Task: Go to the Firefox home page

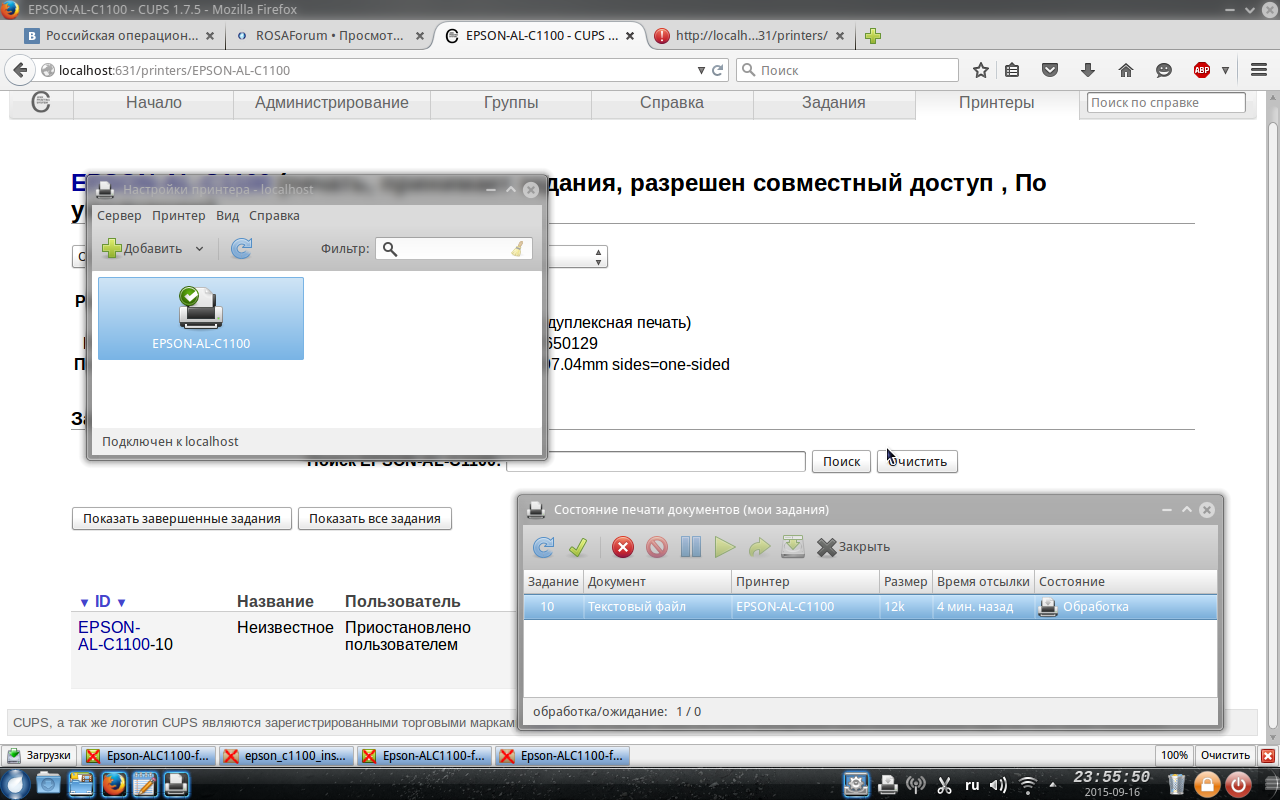Action: [x=1126, y=70]
